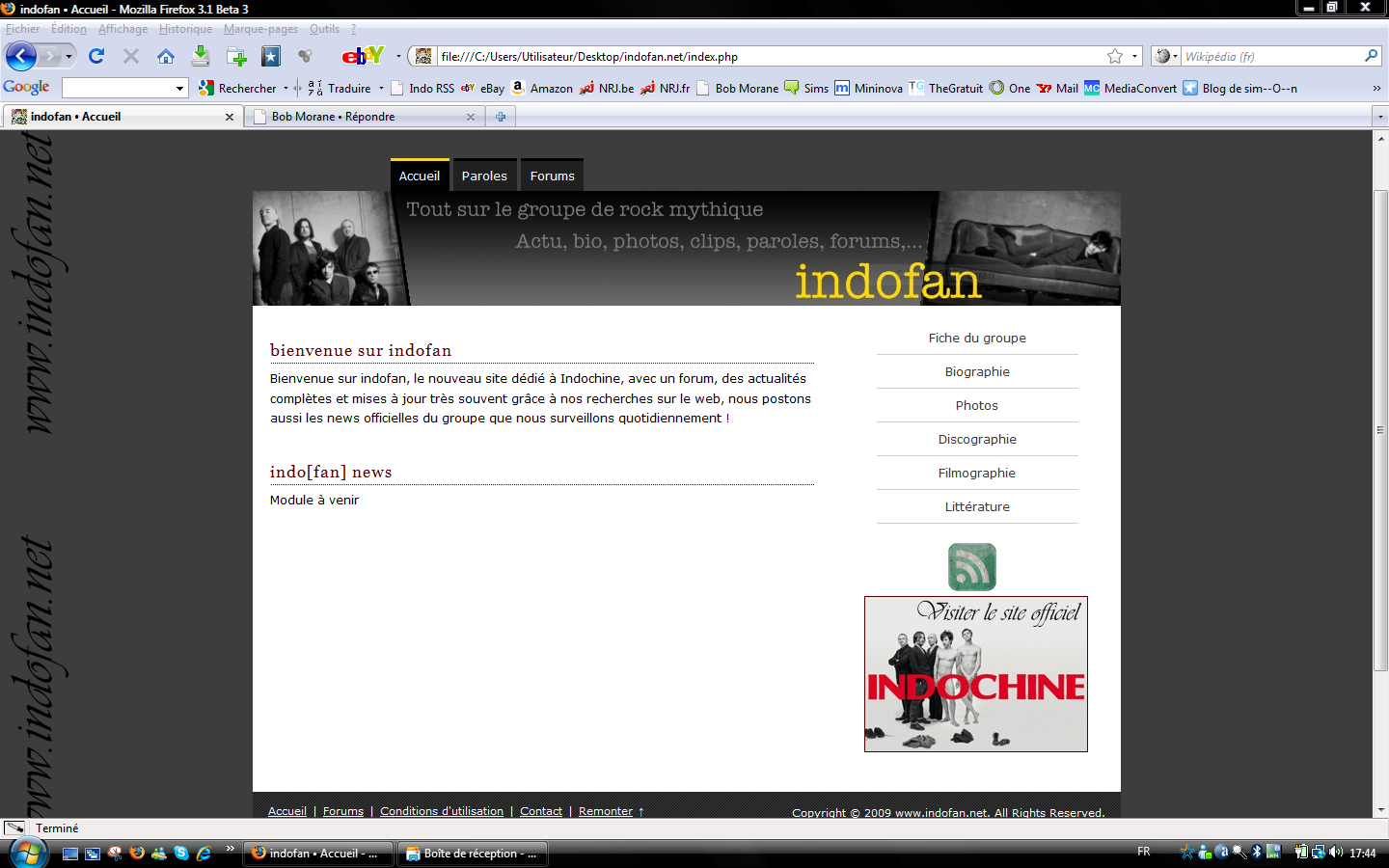This screenshot has height=868, width=1389.
Task: Click the eBay toolbar logo
Action: [363, 56]
